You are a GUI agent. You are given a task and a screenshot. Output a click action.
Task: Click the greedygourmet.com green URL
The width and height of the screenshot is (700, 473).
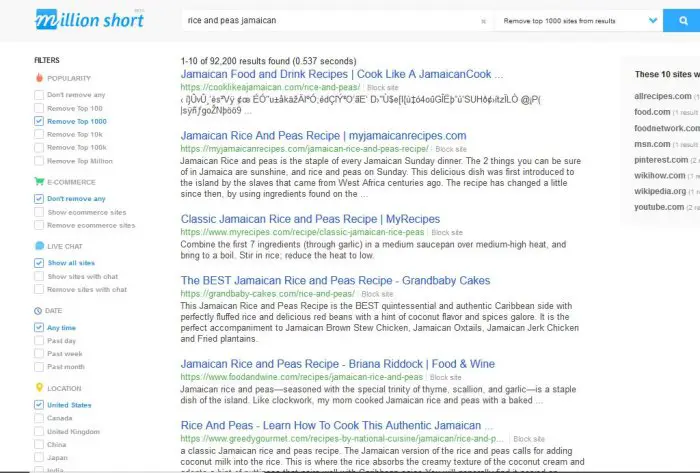pos(342,439)
